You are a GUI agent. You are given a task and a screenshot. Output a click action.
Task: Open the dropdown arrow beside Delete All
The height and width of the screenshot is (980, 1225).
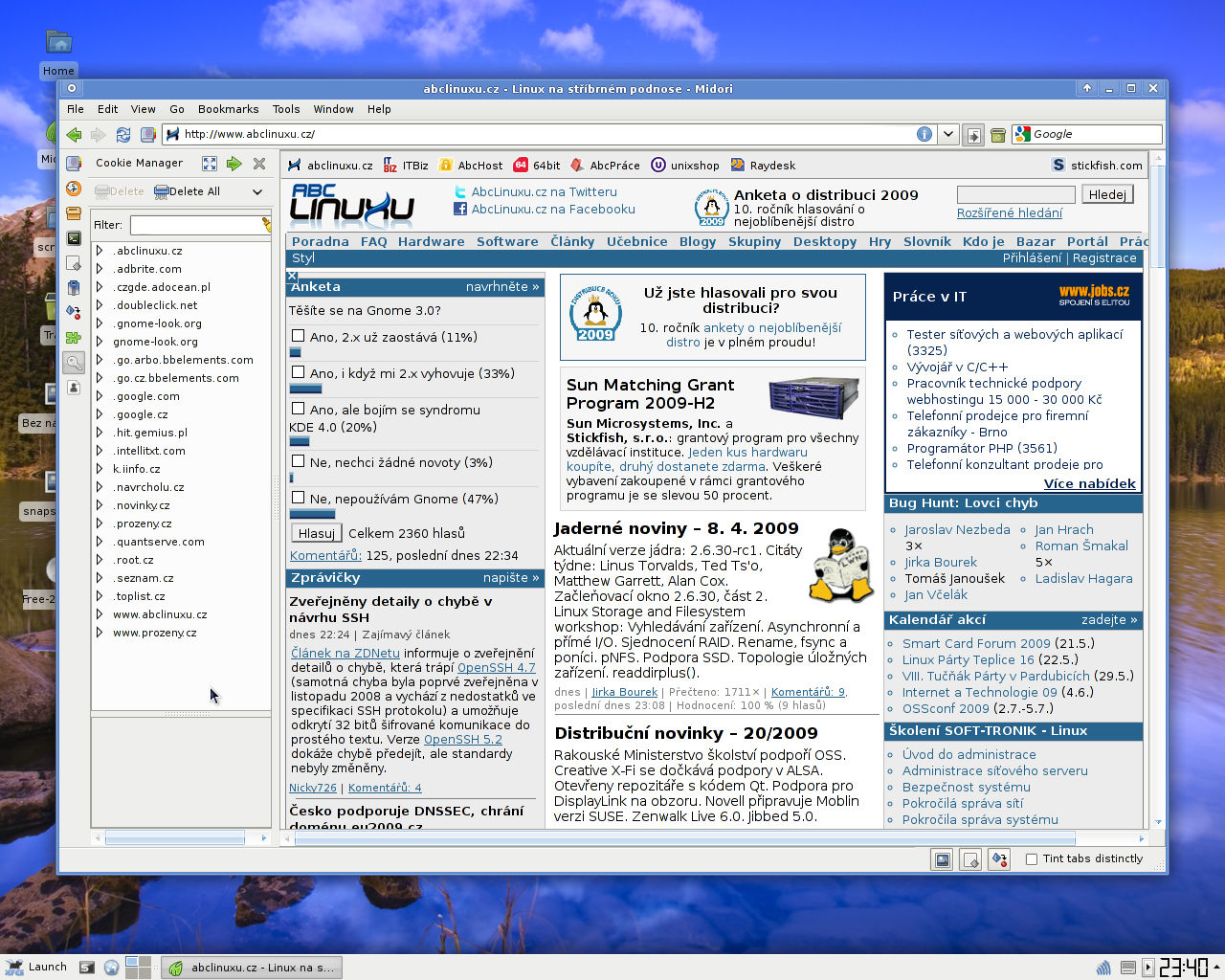(x=257, y=191)
